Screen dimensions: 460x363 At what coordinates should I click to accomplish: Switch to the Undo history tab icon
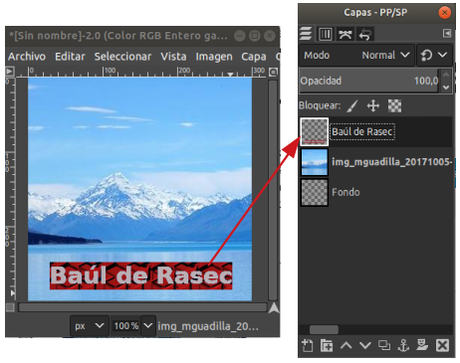365,34
